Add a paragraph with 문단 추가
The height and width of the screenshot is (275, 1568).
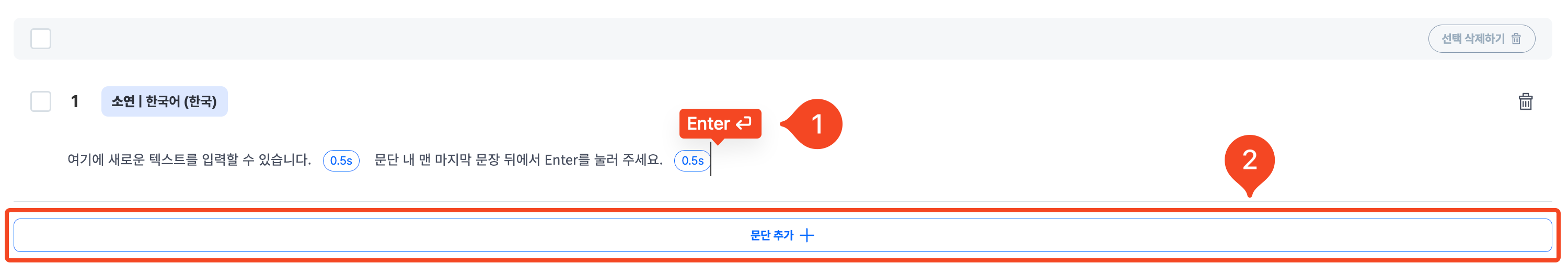pyautogui.click(x=782, y=235)
